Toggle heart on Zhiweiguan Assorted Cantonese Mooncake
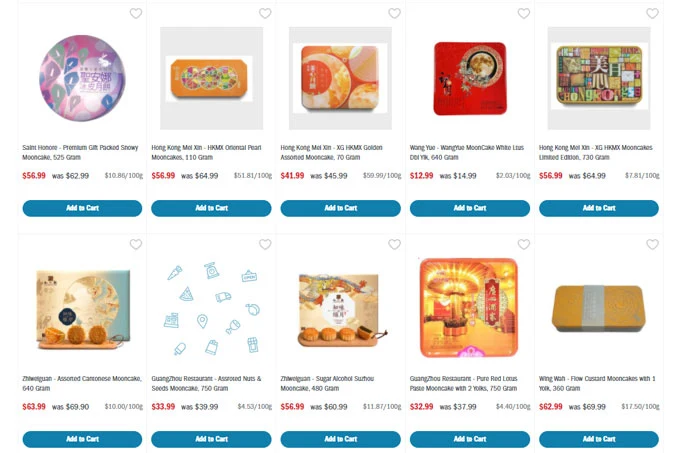This screenshot has width=680, height=453. tap(136, 244)
